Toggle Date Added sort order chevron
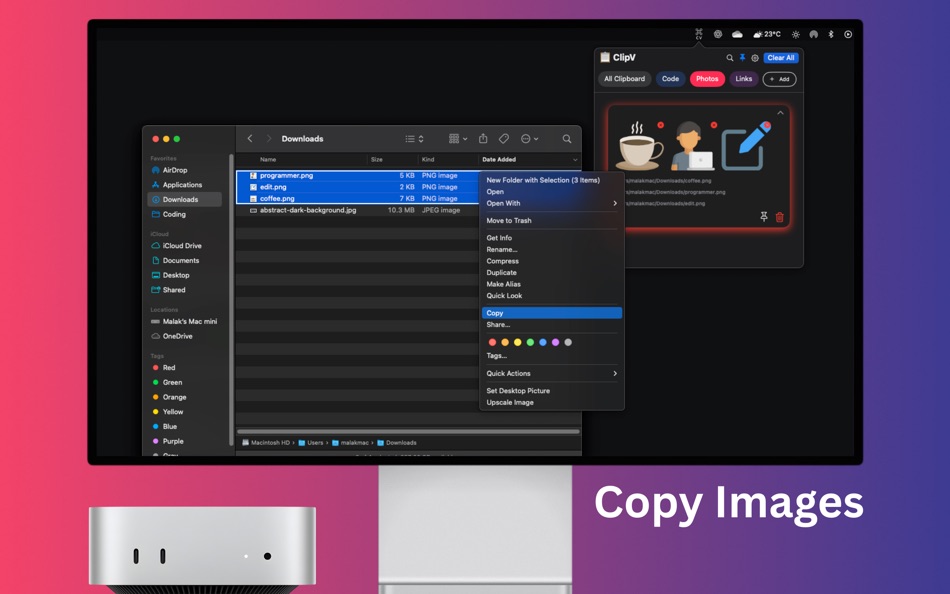The image size is (950, 594). (x=574, y=159)
